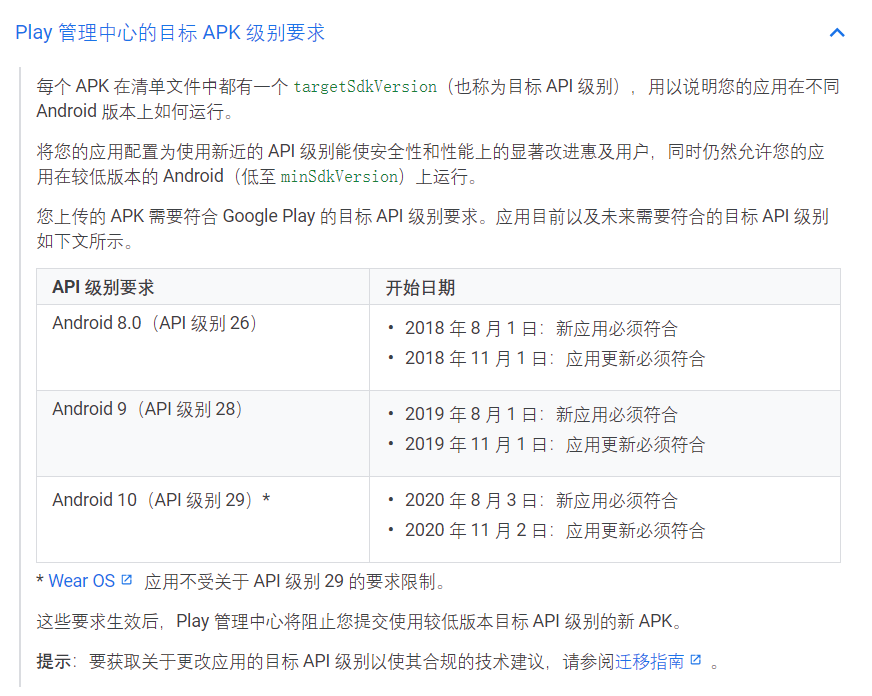Click the external-link icon after 迁移指南
The image size is (872, 696).
point(695,660)
